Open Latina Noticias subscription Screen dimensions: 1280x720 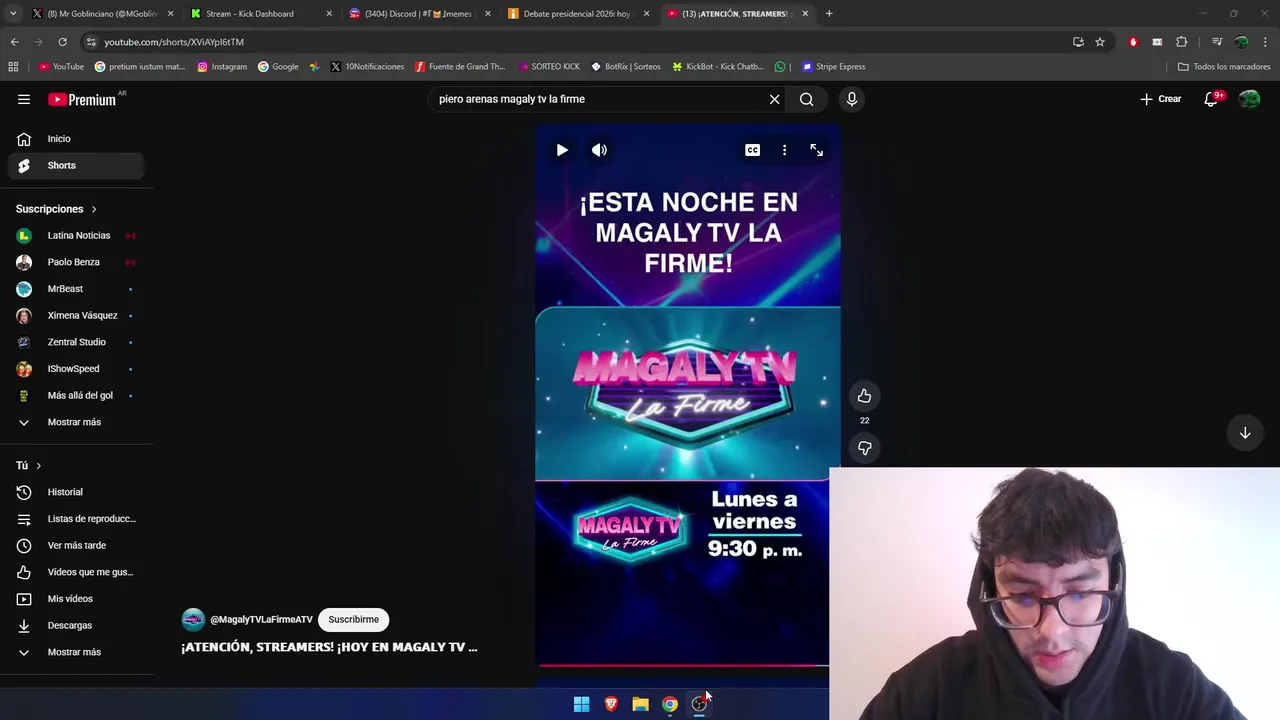(x=75, y=236)
